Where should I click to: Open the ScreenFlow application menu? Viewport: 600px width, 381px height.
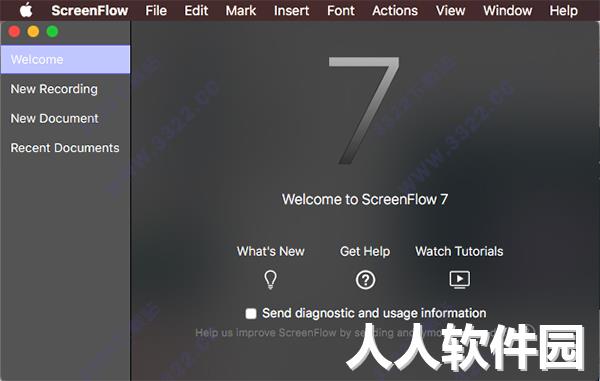90,10
